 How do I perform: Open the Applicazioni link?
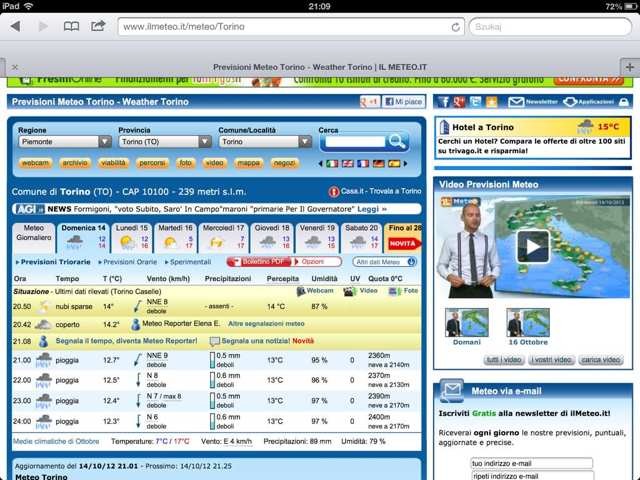pos(589,102)
